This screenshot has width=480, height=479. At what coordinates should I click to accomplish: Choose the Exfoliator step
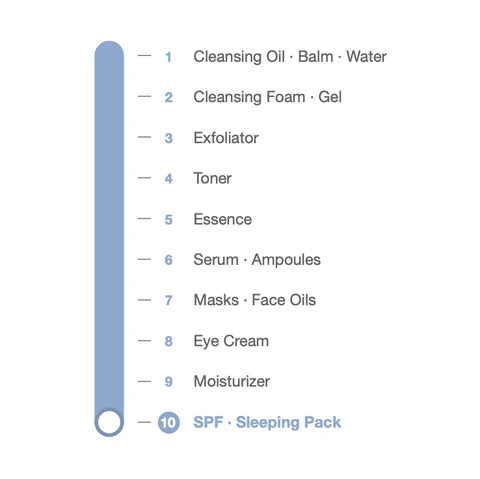tap(226, 138)
